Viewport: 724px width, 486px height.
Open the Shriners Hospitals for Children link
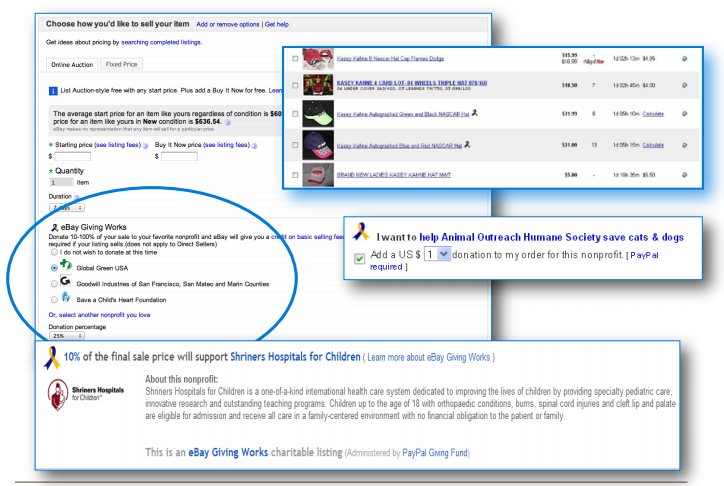[x=295, y=357]
